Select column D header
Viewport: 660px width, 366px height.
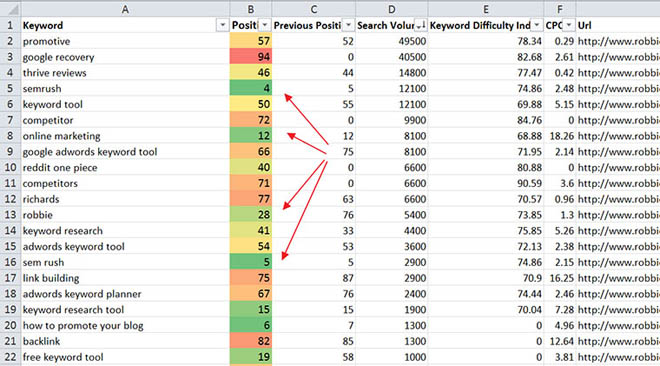pos(391,9)
